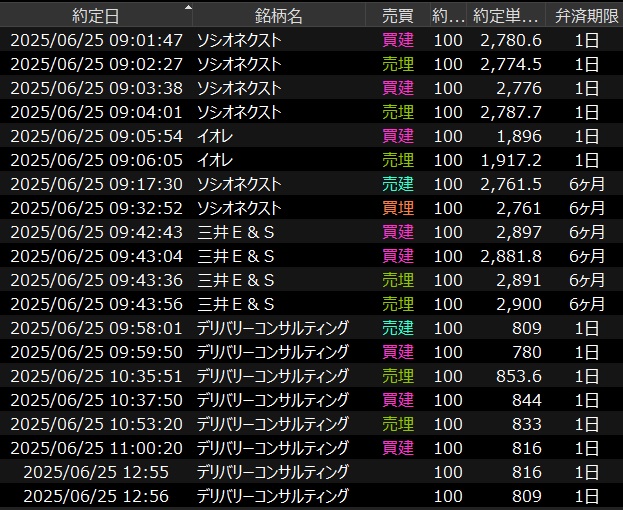
Task: Select timestamp 2025/06/25 09:06:05
Action: [97, 160]
